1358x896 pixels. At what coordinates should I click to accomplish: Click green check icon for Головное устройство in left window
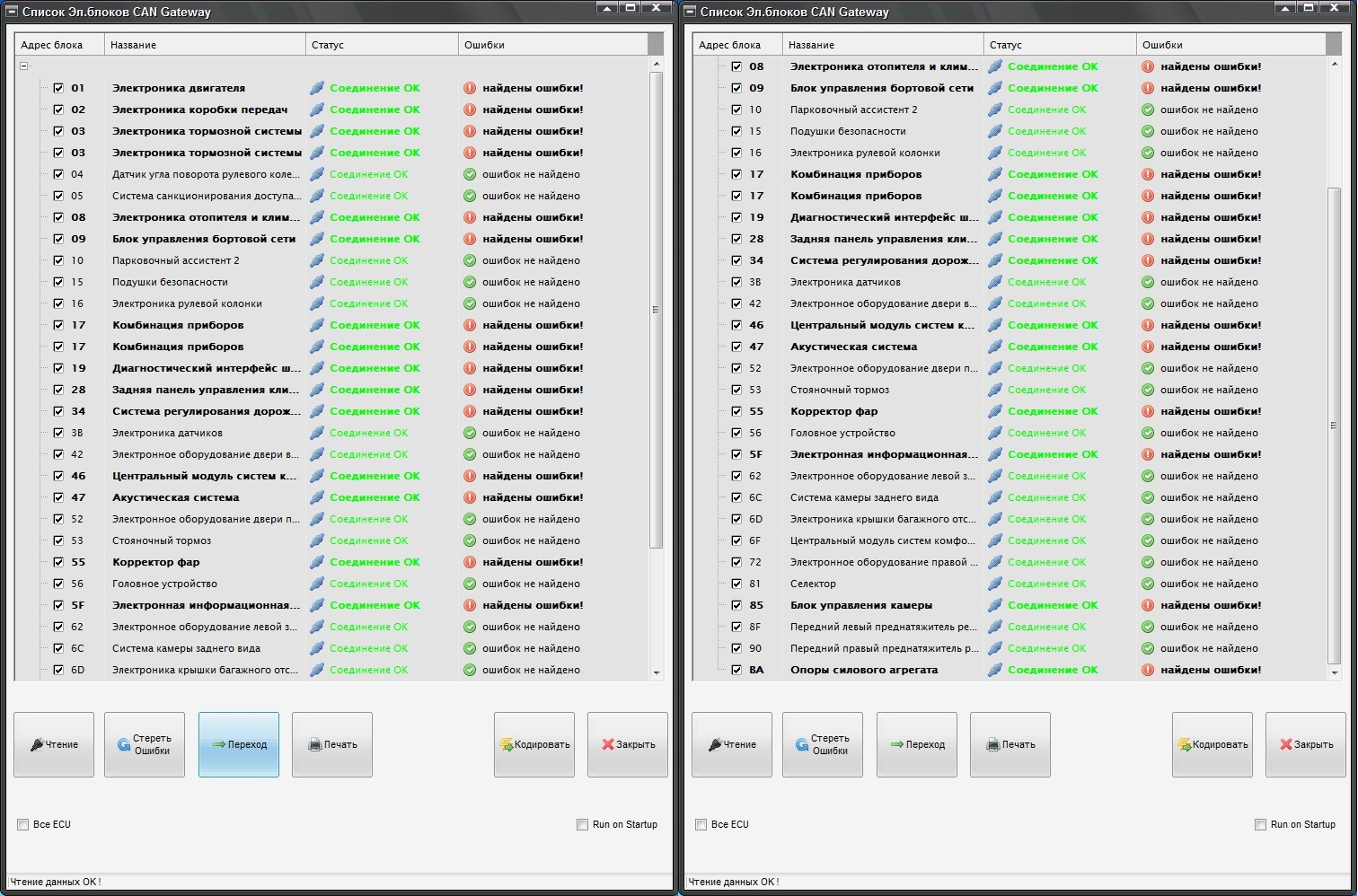[470, 584]
